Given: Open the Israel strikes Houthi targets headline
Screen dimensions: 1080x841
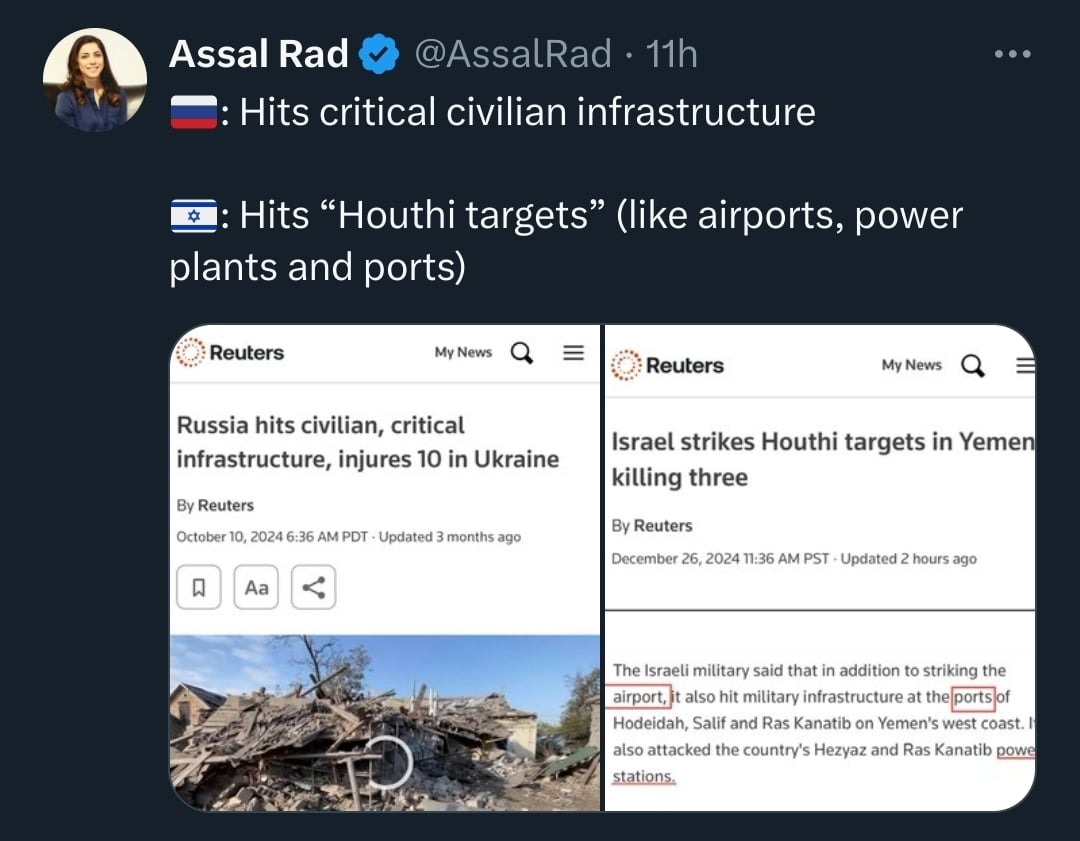Looking at the screenshot, I should click(x=822, y=459).
